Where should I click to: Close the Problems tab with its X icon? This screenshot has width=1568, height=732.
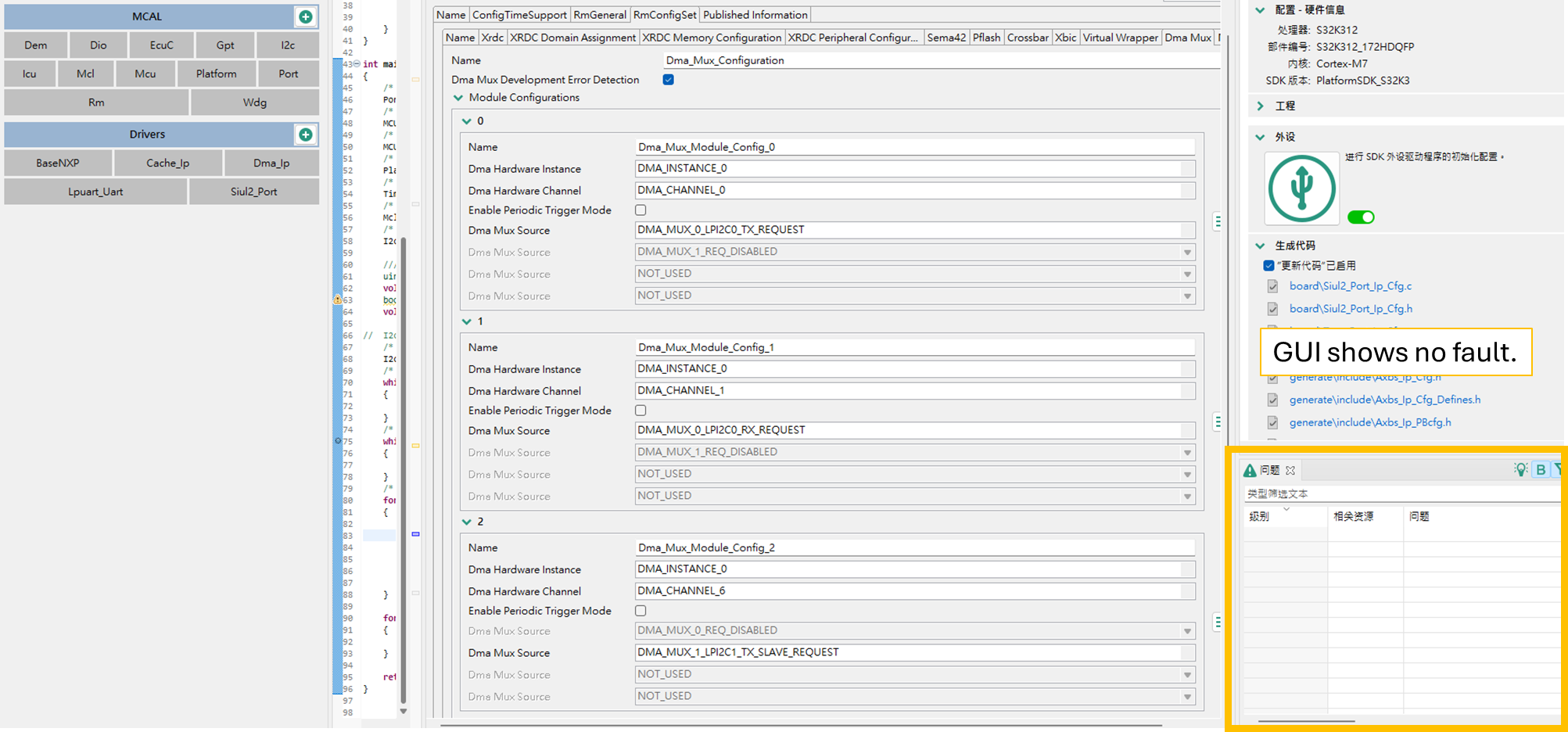pyautogui.click(x=1290, y=470)
